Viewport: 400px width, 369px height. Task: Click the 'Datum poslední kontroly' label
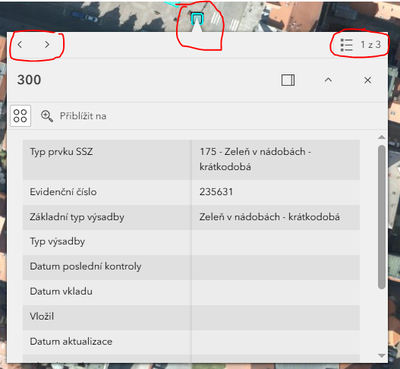point(86,266)
